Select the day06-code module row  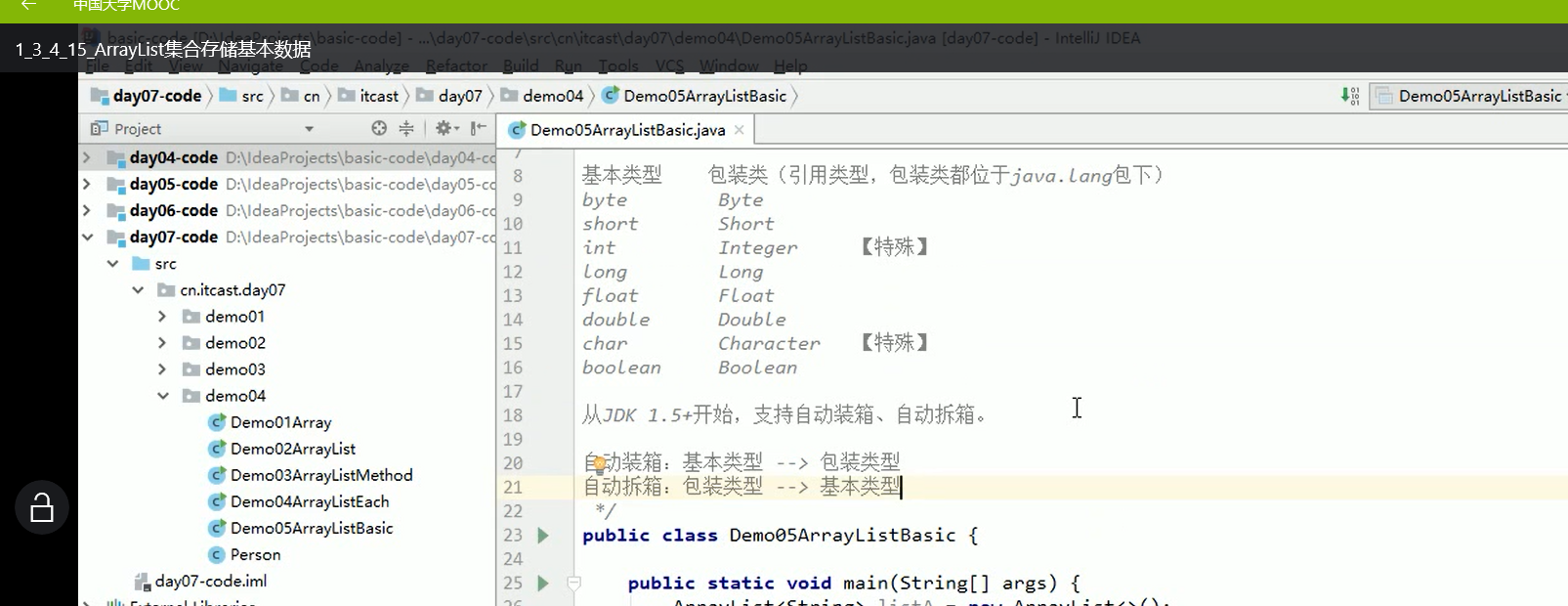[x=287, y=210]
